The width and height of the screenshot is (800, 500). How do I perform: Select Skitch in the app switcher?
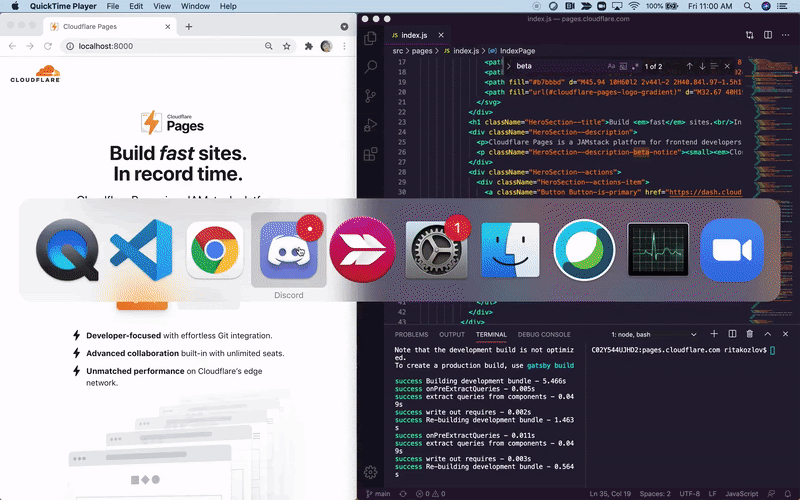[362, 250]
